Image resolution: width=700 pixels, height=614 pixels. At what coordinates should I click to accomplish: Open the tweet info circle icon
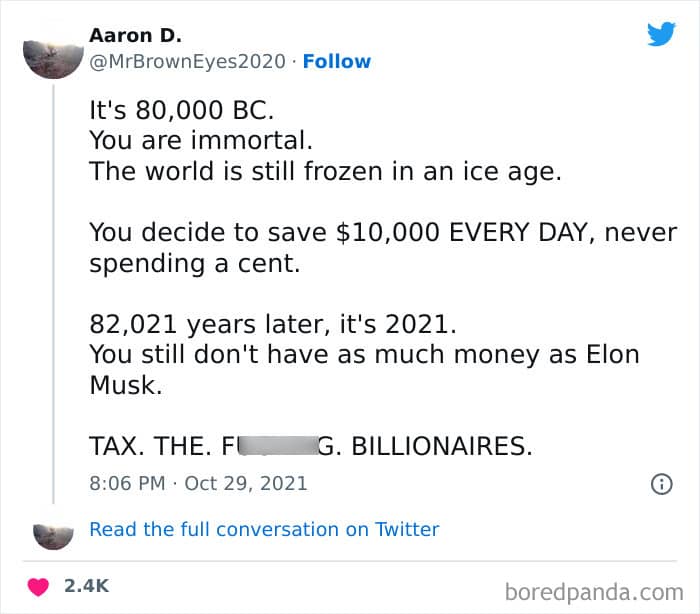(x=662, y=484)
